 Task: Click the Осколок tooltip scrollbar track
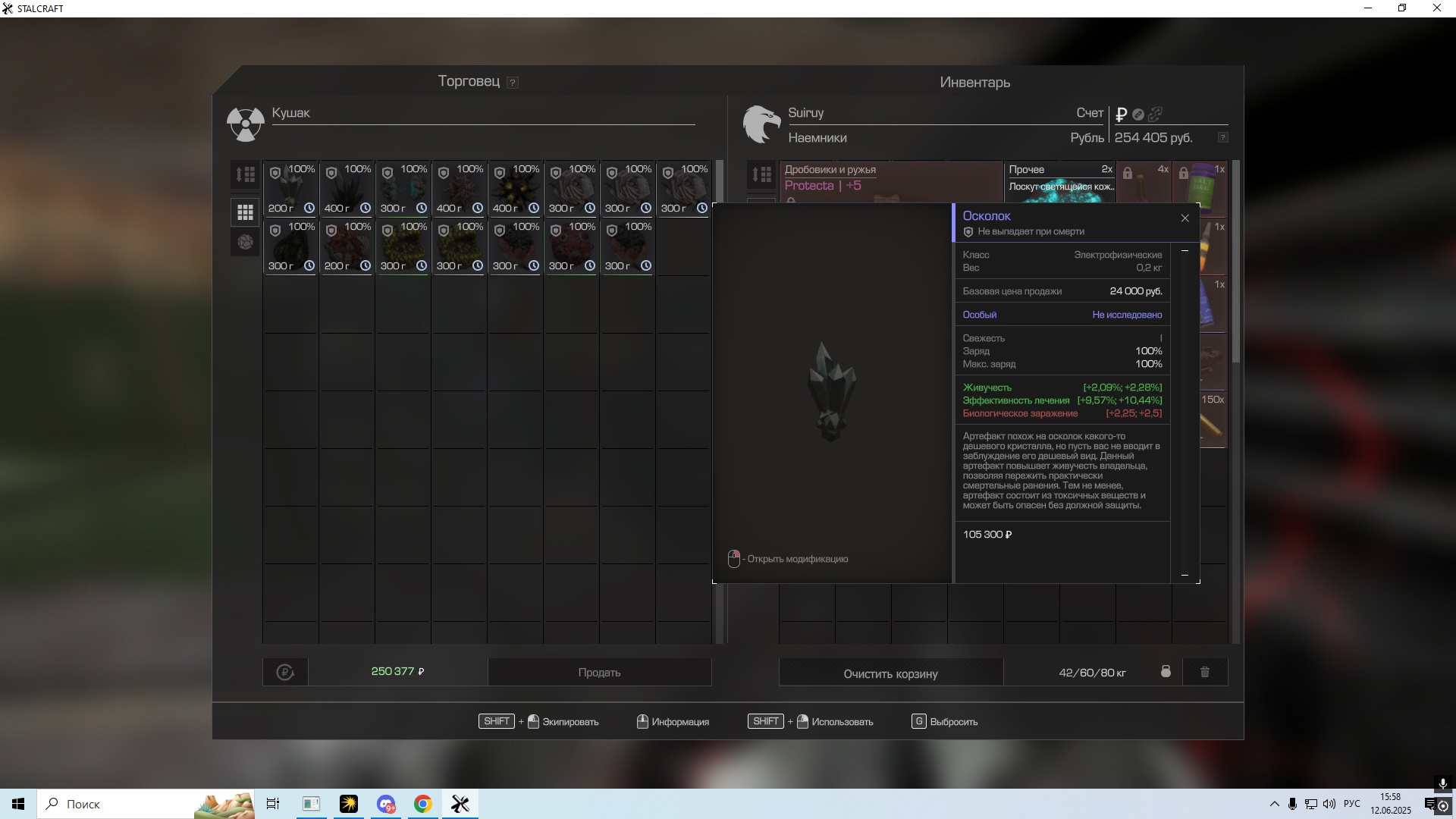(1185, 413)
